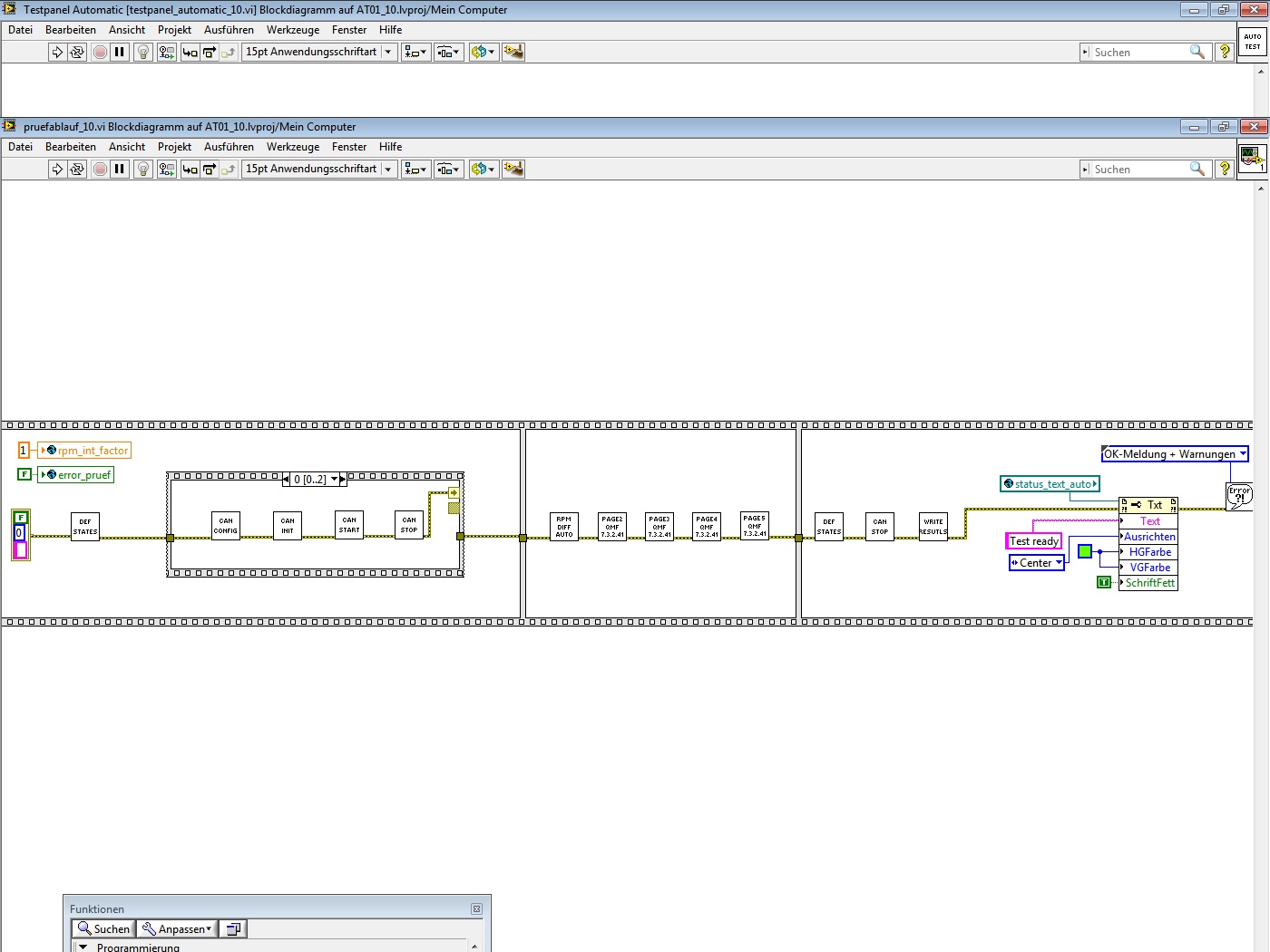Focus the Suchen search field in pruefablauf_10.vi
Viewport: 1270px width, 952px height.
tap(1140, 170)
